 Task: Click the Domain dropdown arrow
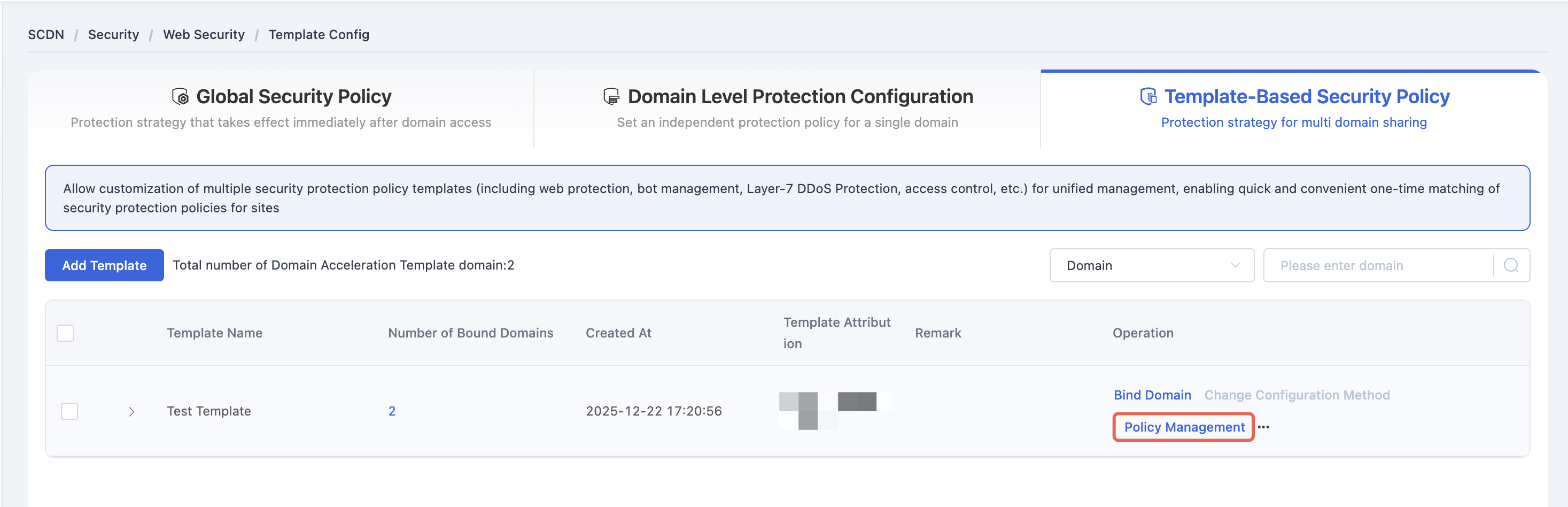click(x=1235, y=265)
